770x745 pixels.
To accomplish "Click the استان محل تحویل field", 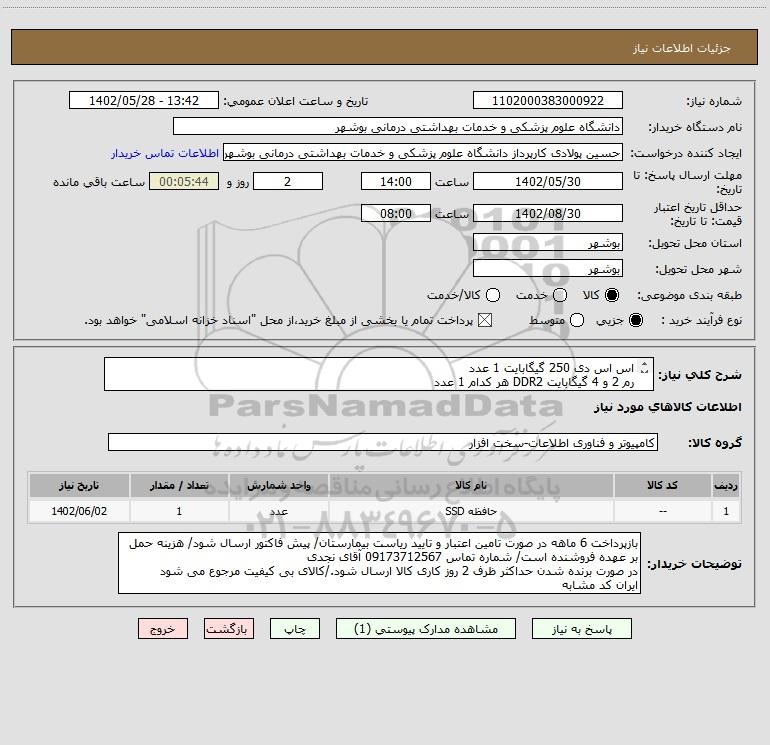I will tap(548, 242).
